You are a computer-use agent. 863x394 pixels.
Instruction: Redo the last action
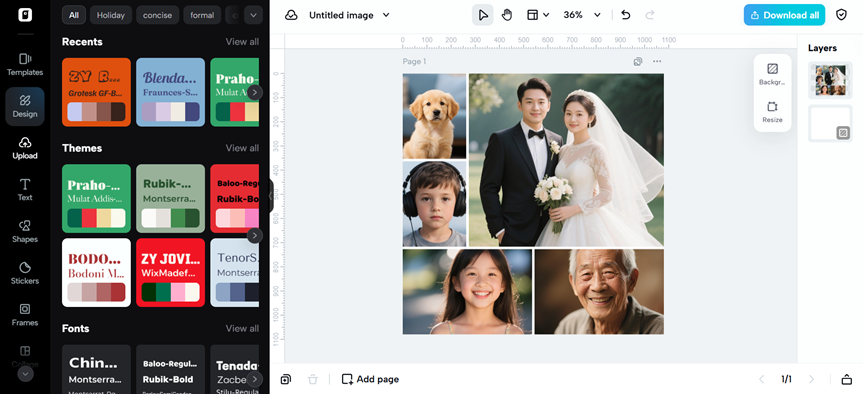(x=650, y=15)
